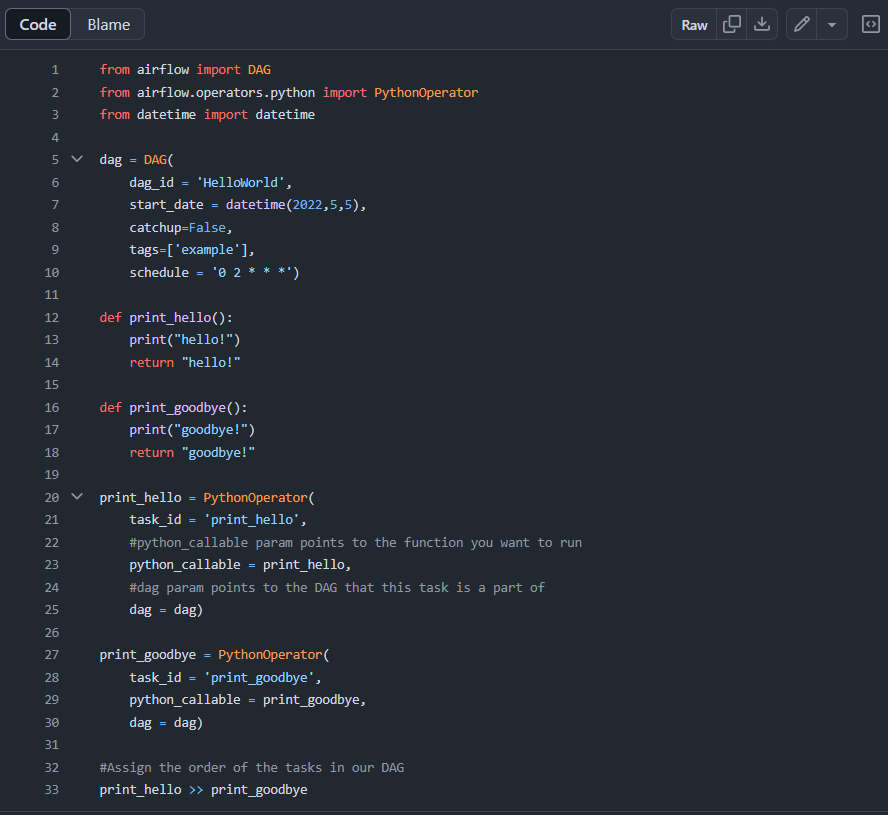
Task: Select line number 1 with the airflow import
Action: click(x=55, y=69)
